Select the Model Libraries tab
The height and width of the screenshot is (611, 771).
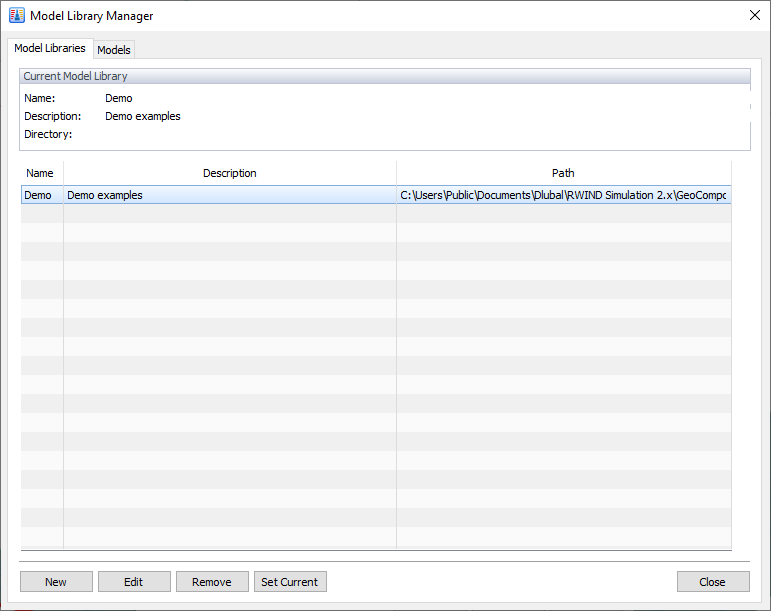click(x=50, y=48)
